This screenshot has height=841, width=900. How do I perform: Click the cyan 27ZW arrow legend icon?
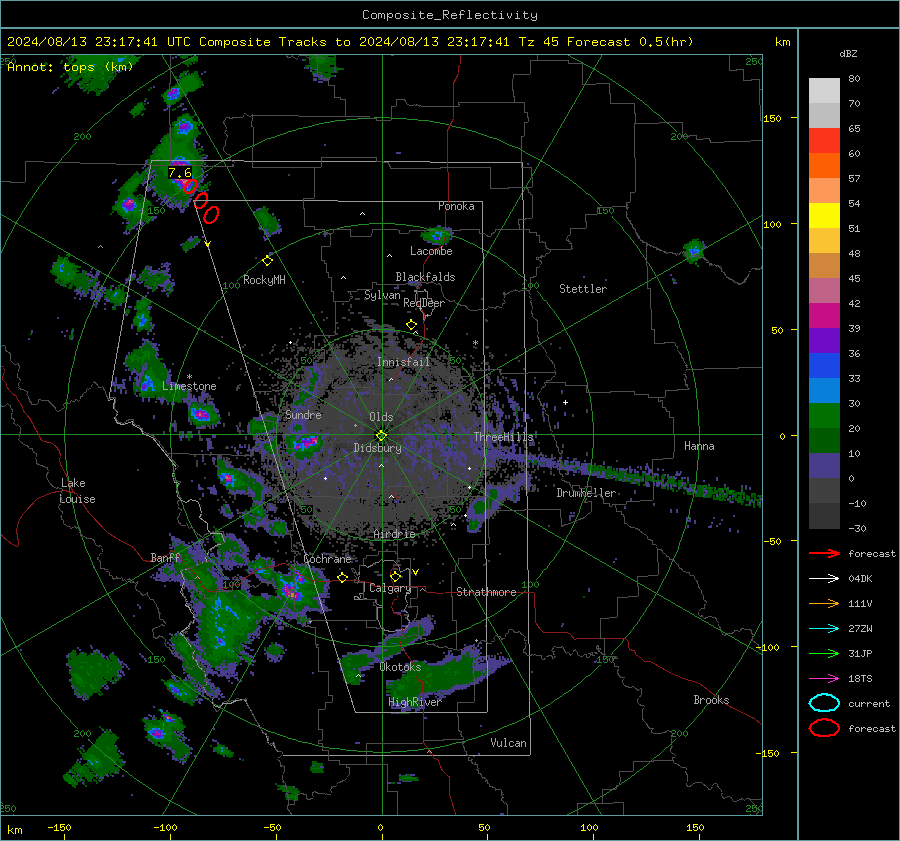pos(824,629)
